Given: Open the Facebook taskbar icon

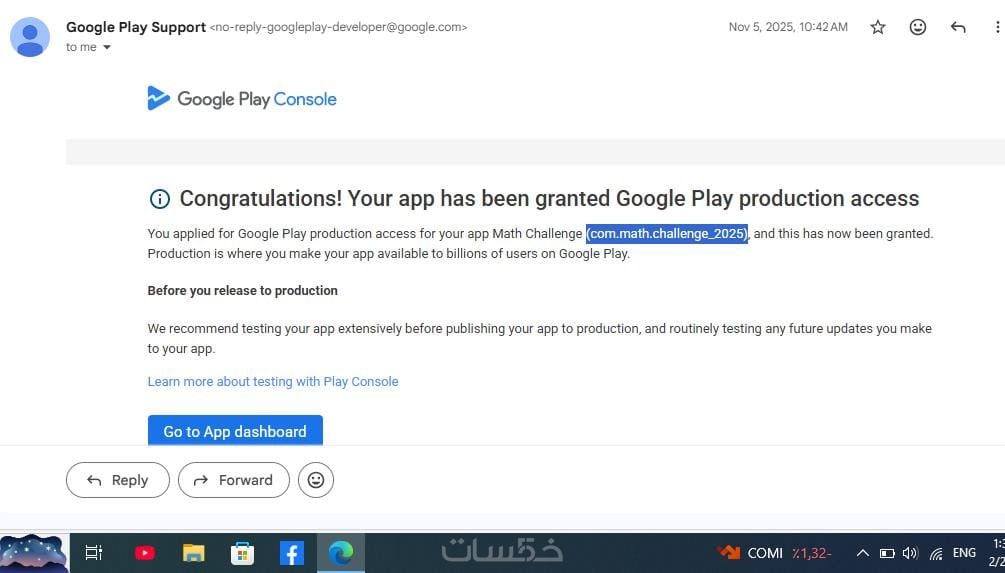Looking at the screenshot, I should tap(291, 553).
